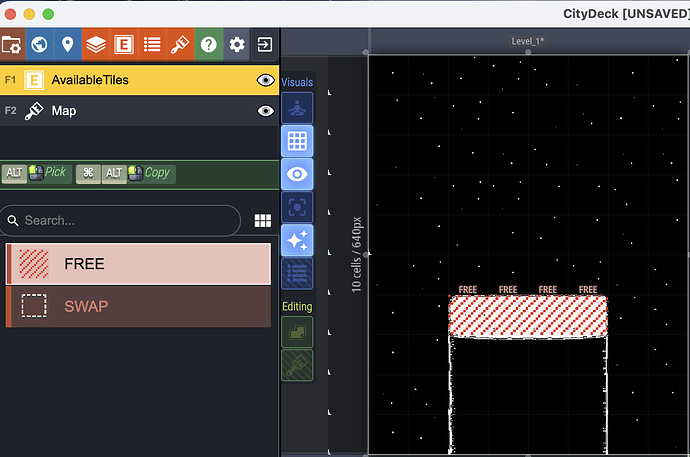Hide the AvailableTiles layer
This screenshot has height=457, width=690.
[265, 79]
